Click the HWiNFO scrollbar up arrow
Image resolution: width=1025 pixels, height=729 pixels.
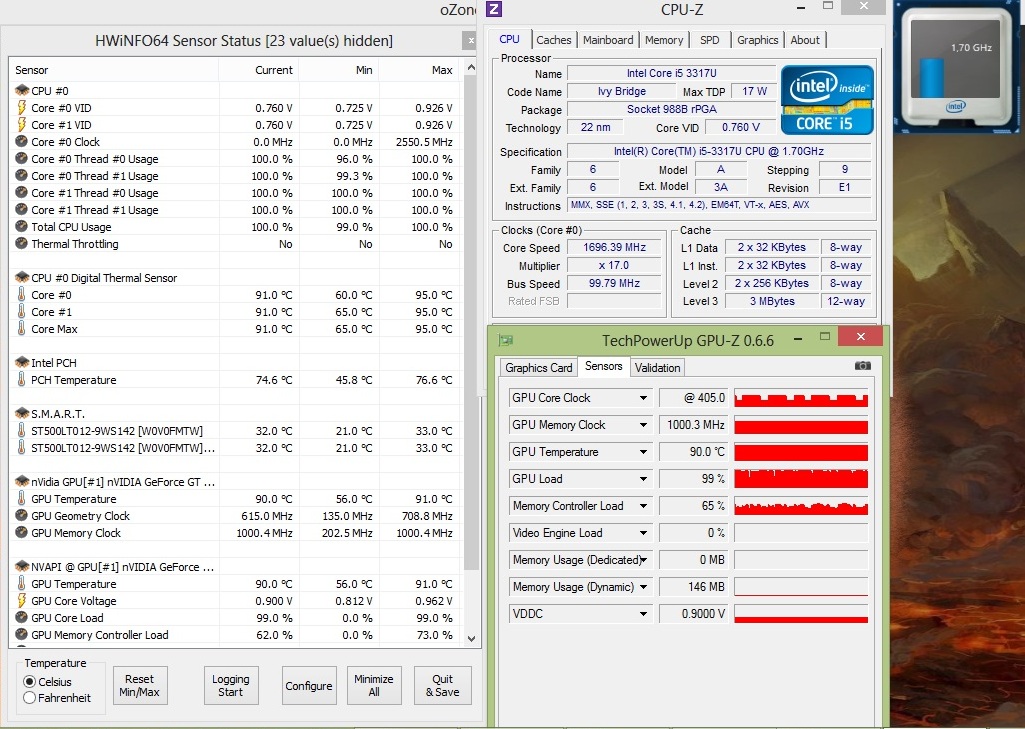click(471, 67)
